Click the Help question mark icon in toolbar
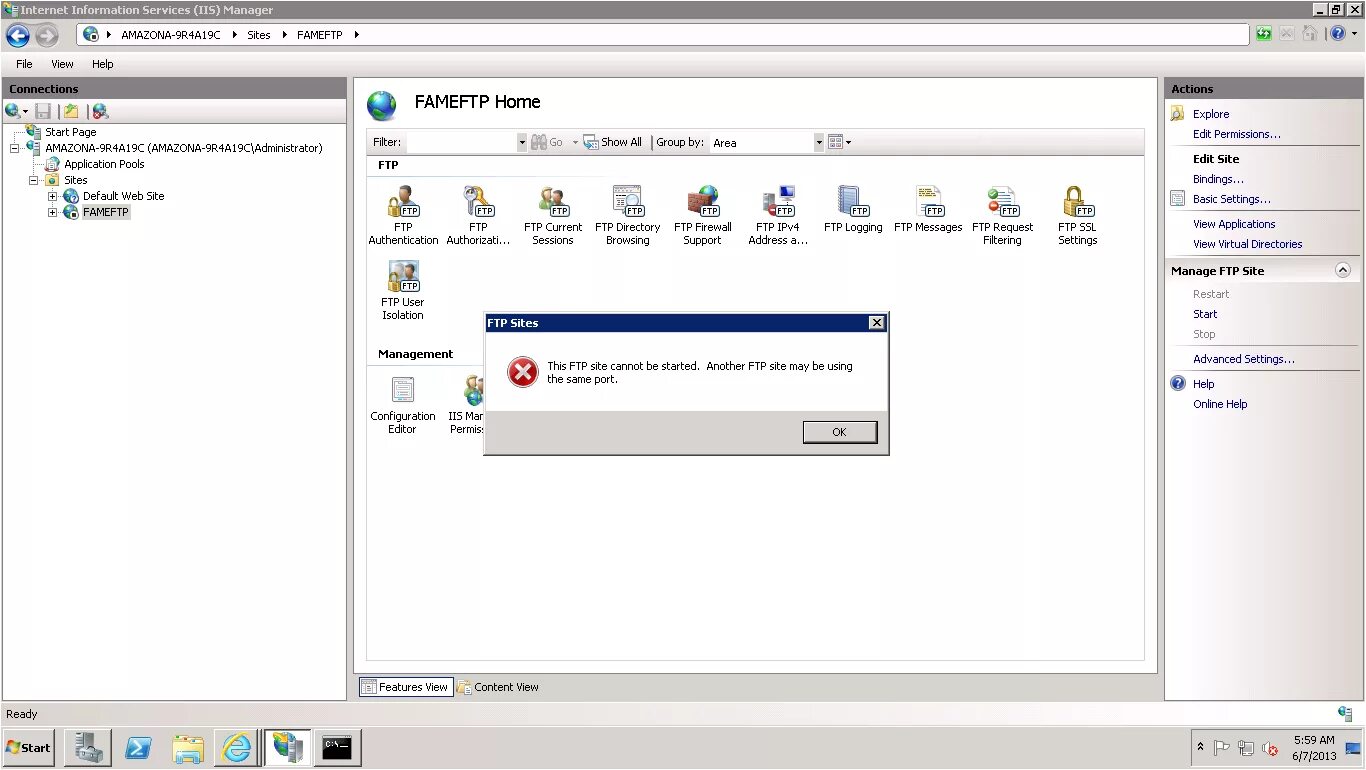The image size is (1366, 770). (x=1338, y=34)
